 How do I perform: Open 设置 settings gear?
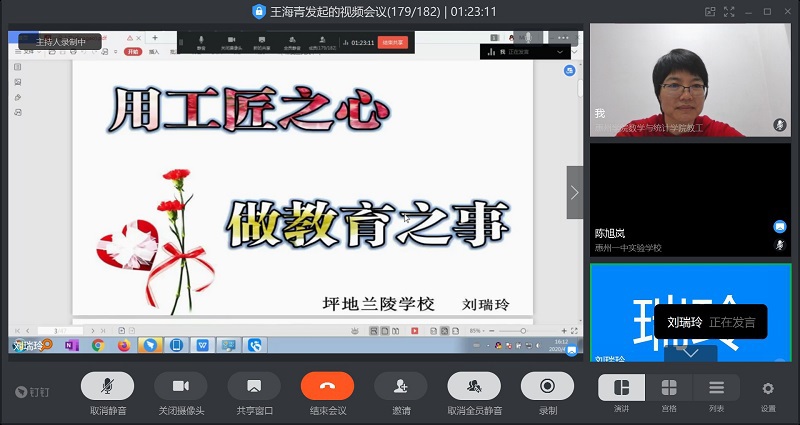point(768,389)
